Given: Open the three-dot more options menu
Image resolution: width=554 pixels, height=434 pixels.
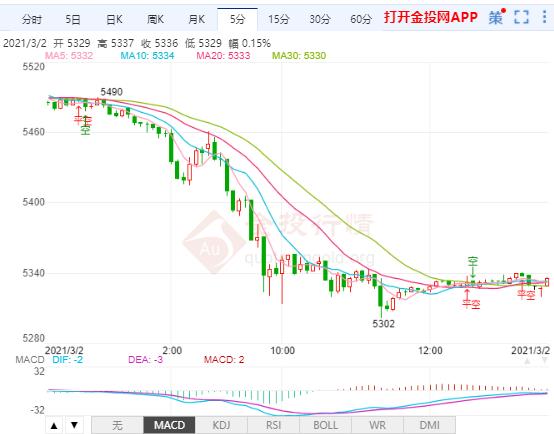Looking at the screenshot, I should [x=544, y=17].
